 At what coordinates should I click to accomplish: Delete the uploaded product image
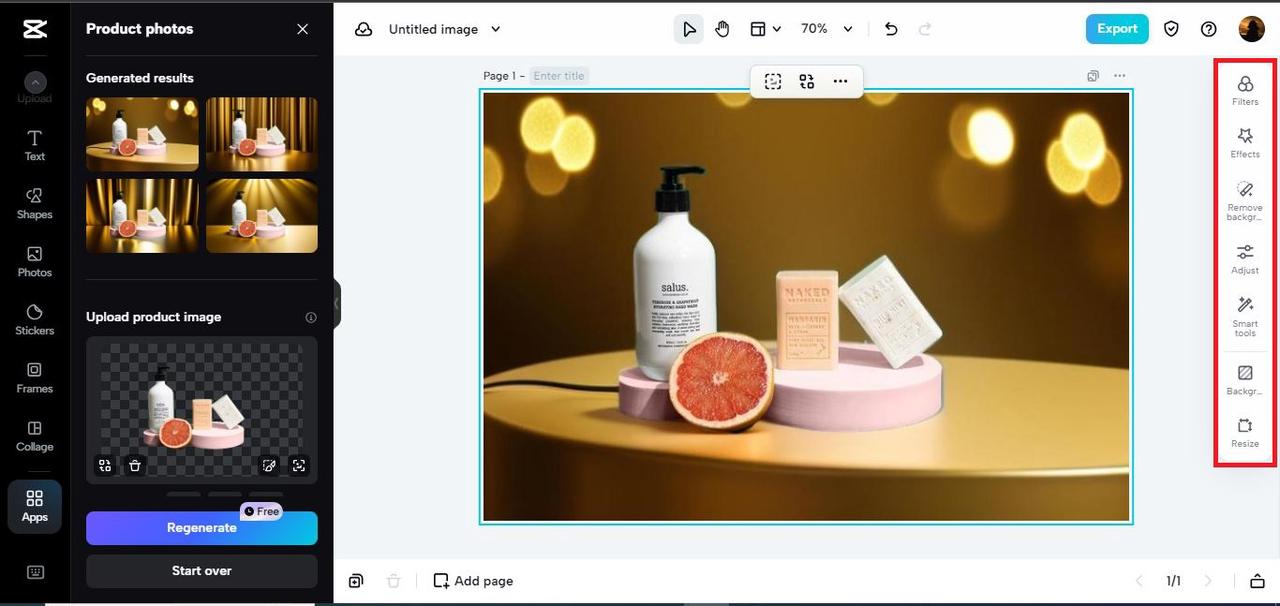pos(135,465)
